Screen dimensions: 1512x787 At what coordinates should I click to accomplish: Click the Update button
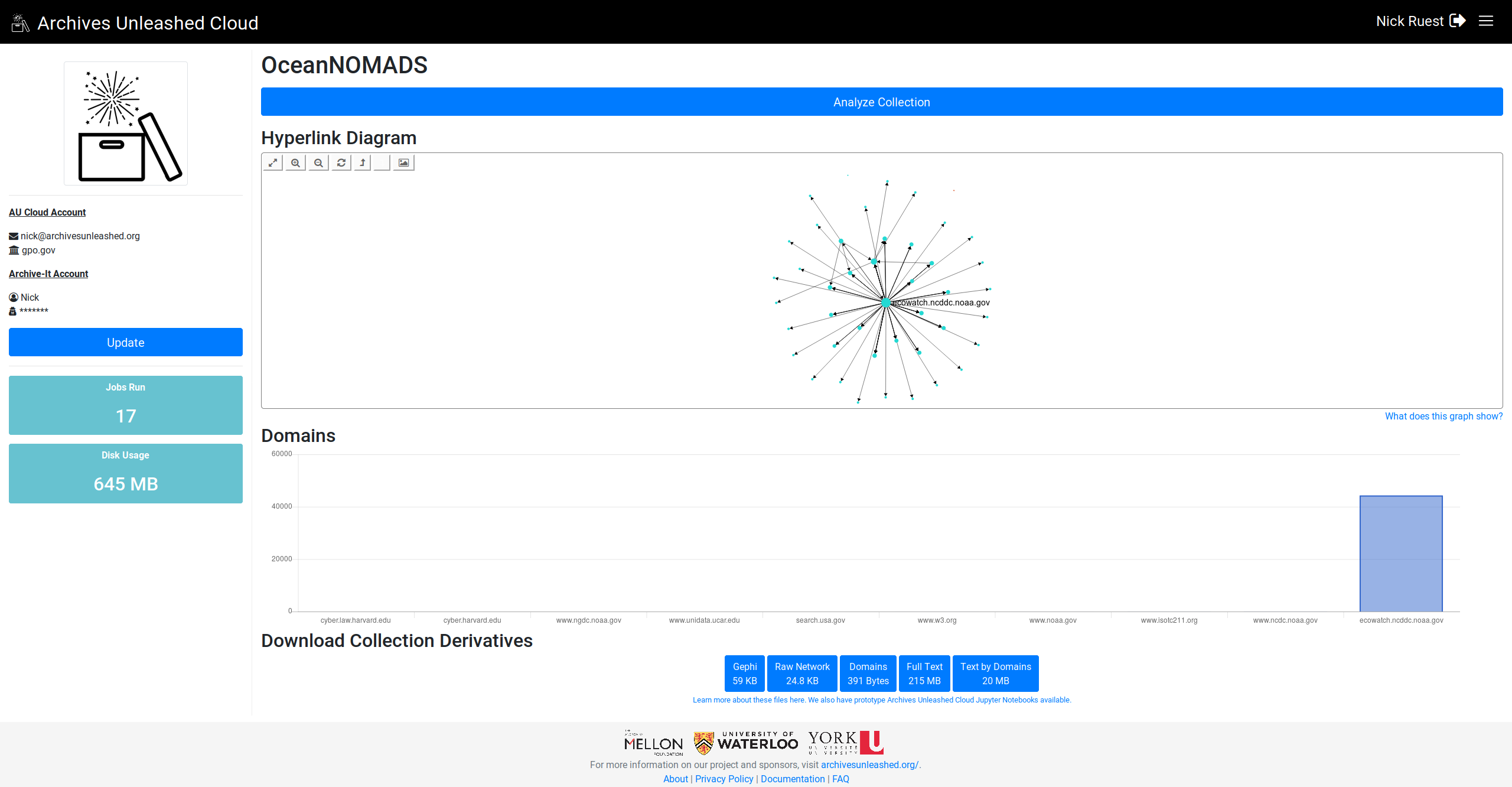tap(126, 342)
